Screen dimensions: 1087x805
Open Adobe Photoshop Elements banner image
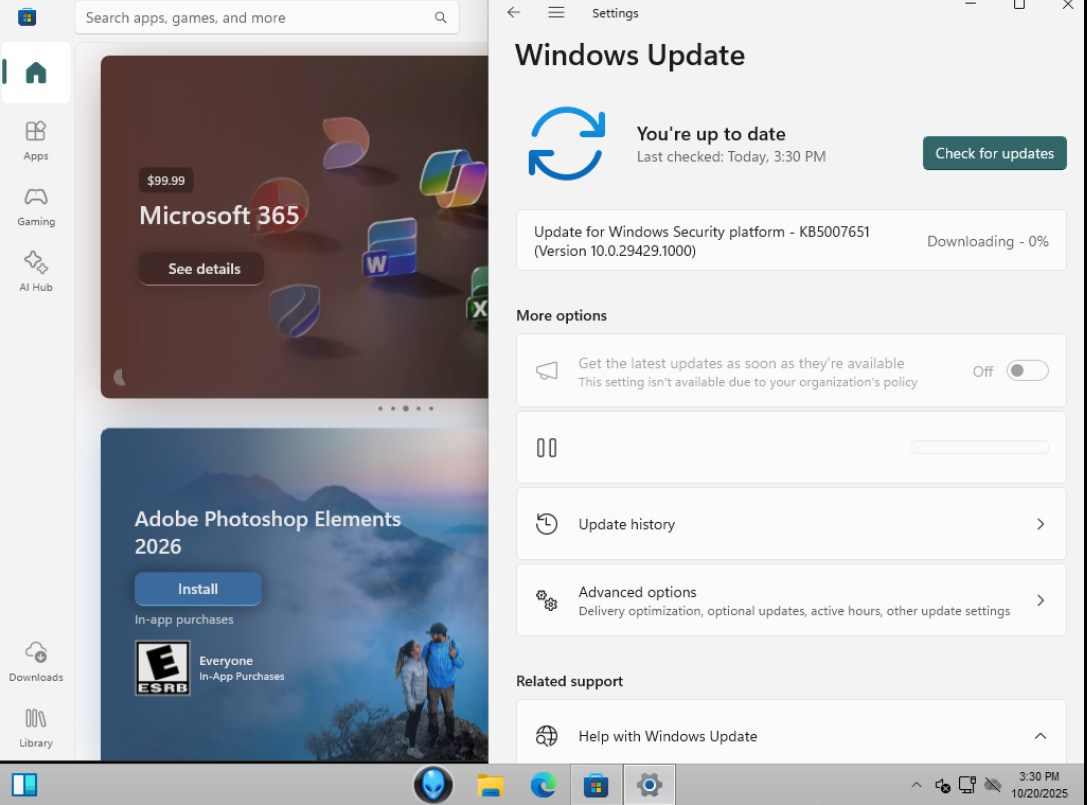tap(295, 594)
